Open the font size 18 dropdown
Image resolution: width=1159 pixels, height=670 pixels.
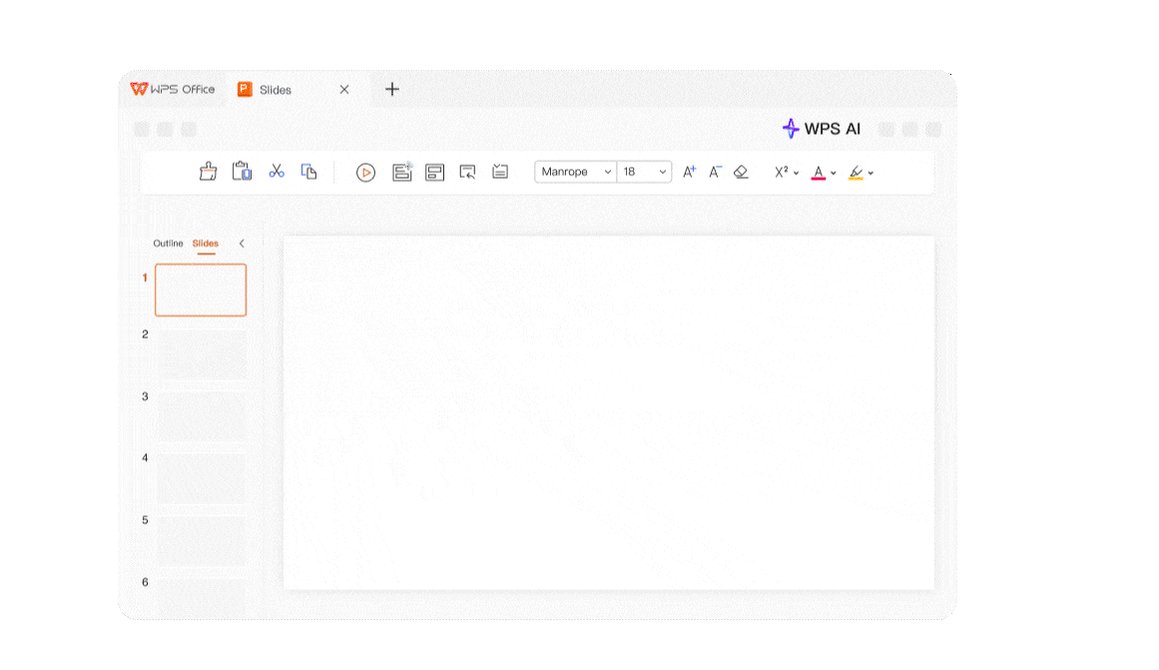coord(644,172)
